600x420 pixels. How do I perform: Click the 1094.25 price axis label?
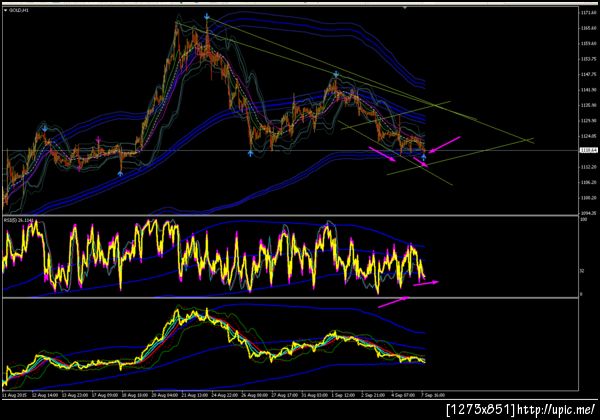(589, 213)
